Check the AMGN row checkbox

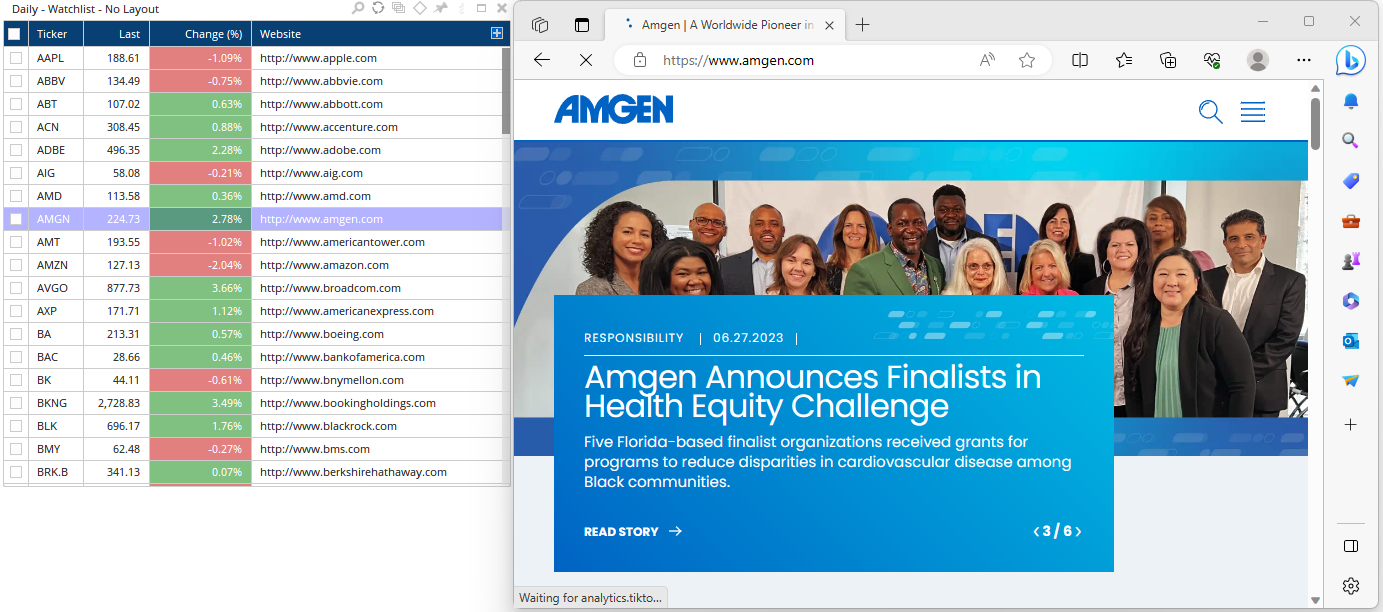pyautogui.click(x=15, y=219)
